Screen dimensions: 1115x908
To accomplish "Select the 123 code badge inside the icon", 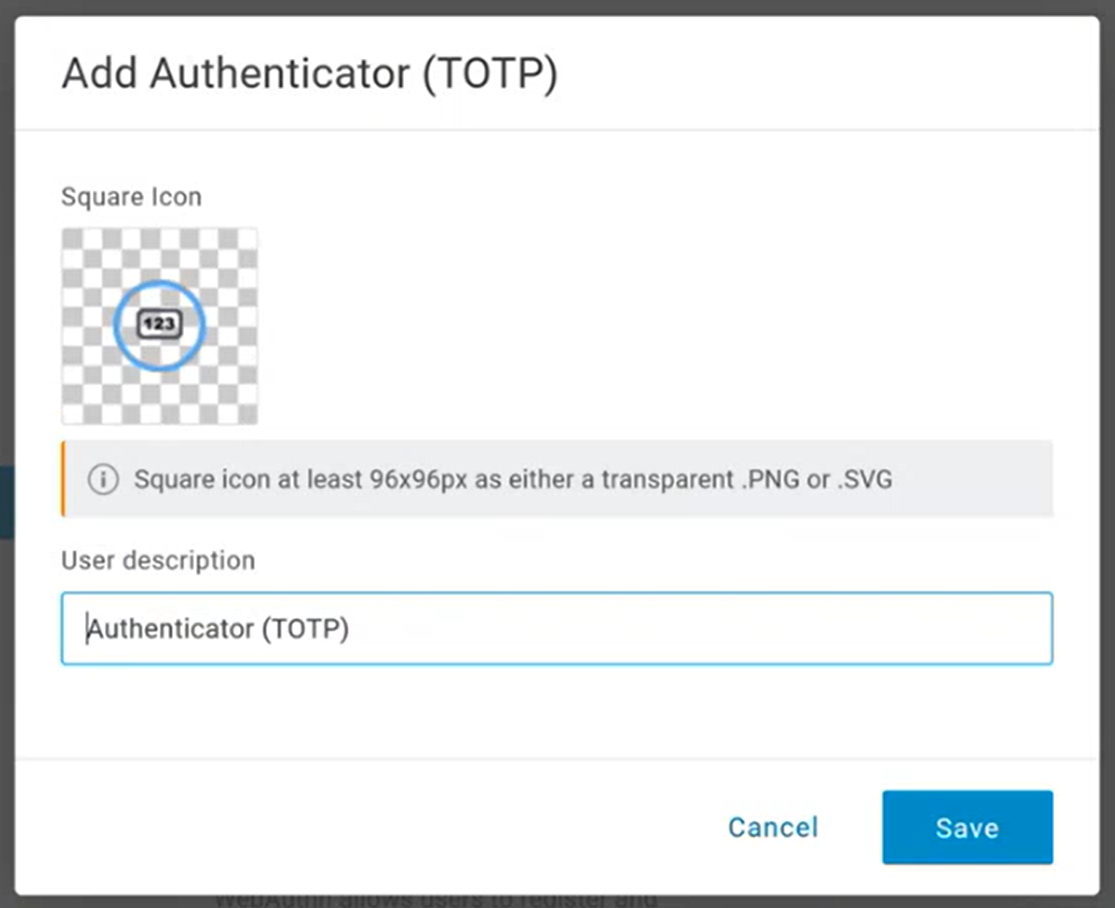I will coord(158,325).
